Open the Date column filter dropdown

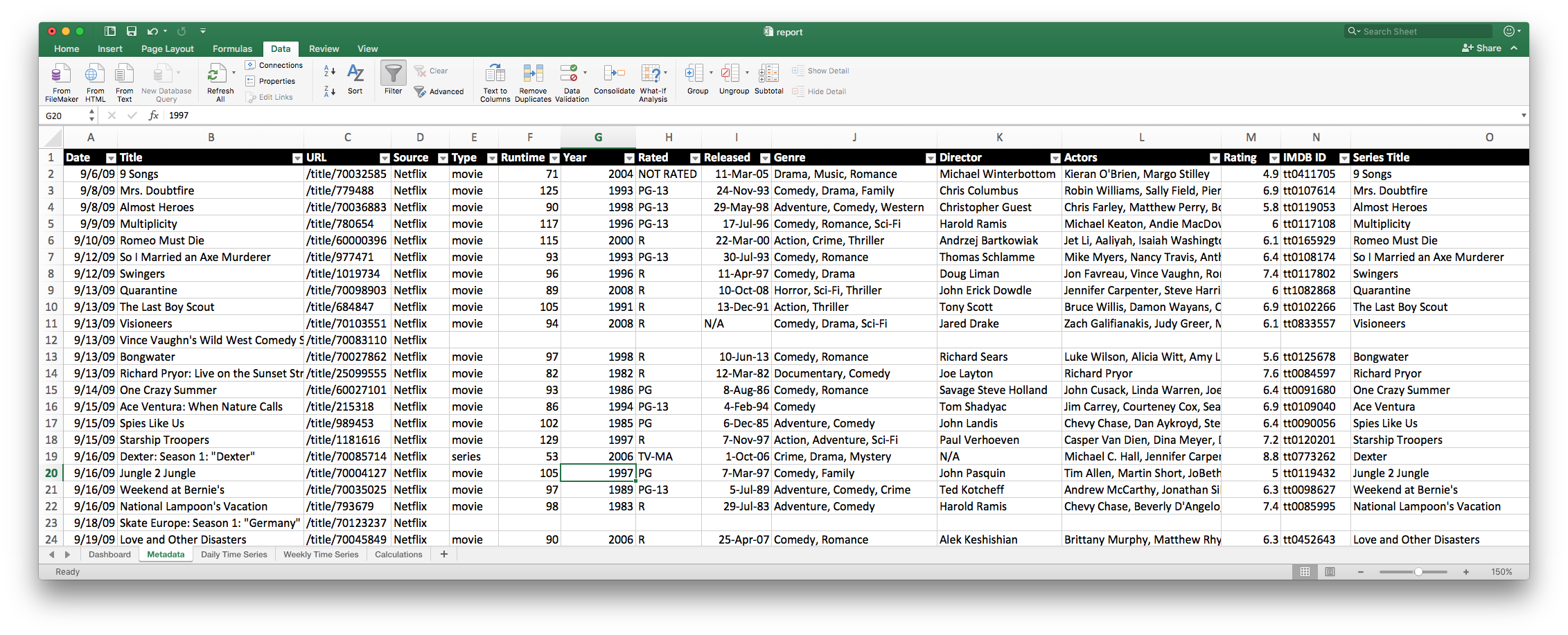point(111,158)
